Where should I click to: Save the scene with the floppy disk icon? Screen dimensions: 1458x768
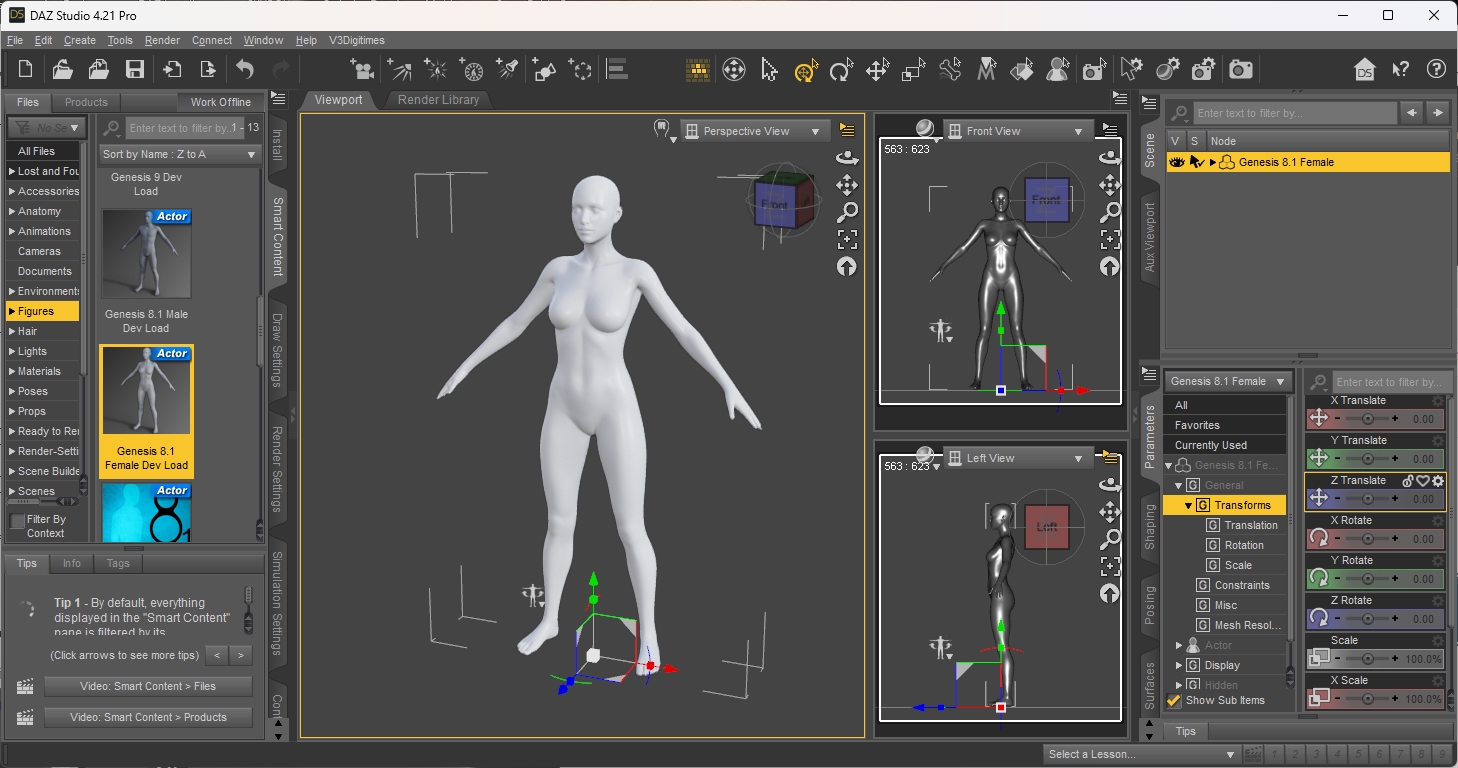pyautogui.click(x=135, y=70)
